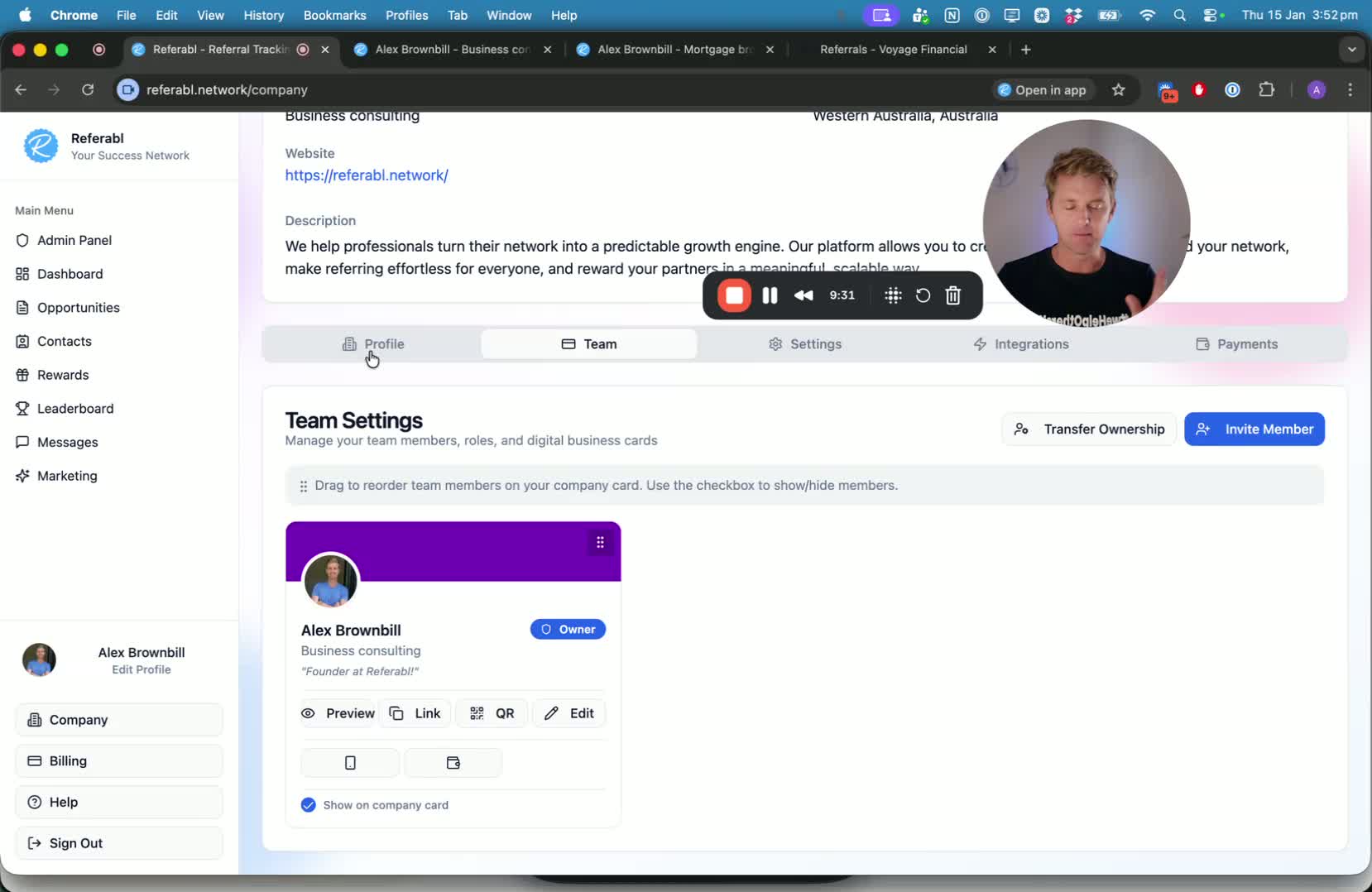Image resolution: width=1372 pixels, height=892 pixels.
Task: Show the QR code for the card
Action: pyautogui.click(x=492, y=713)
